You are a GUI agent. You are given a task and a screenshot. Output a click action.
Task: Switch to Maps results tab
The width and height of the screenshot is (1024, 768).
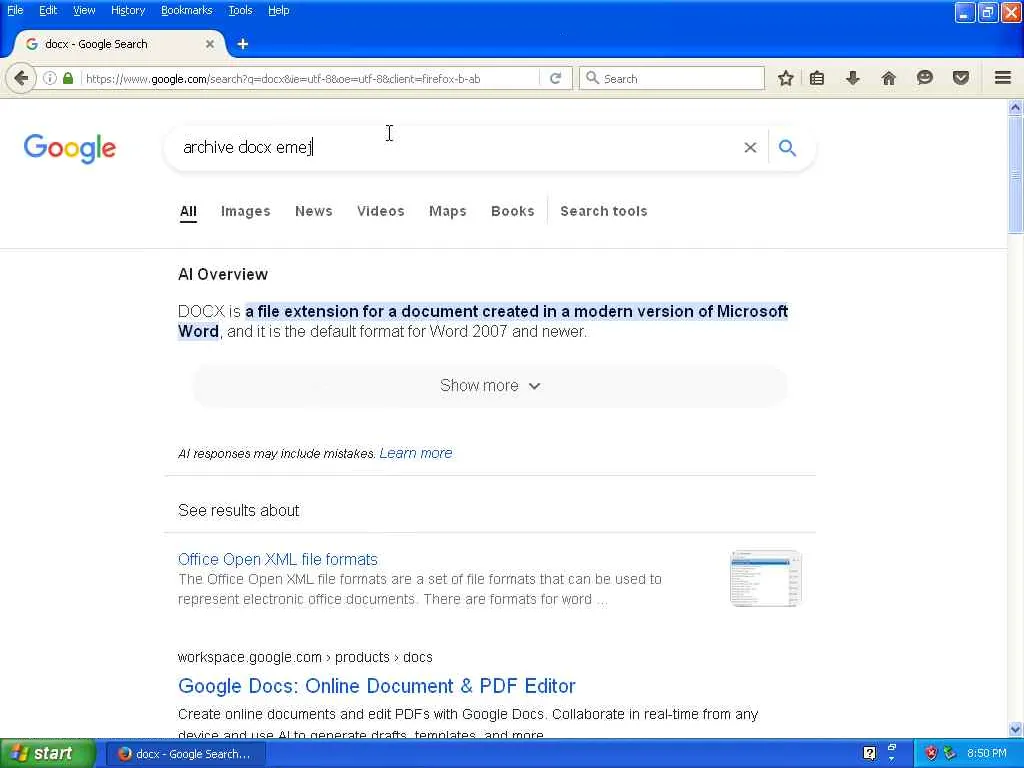448,211
